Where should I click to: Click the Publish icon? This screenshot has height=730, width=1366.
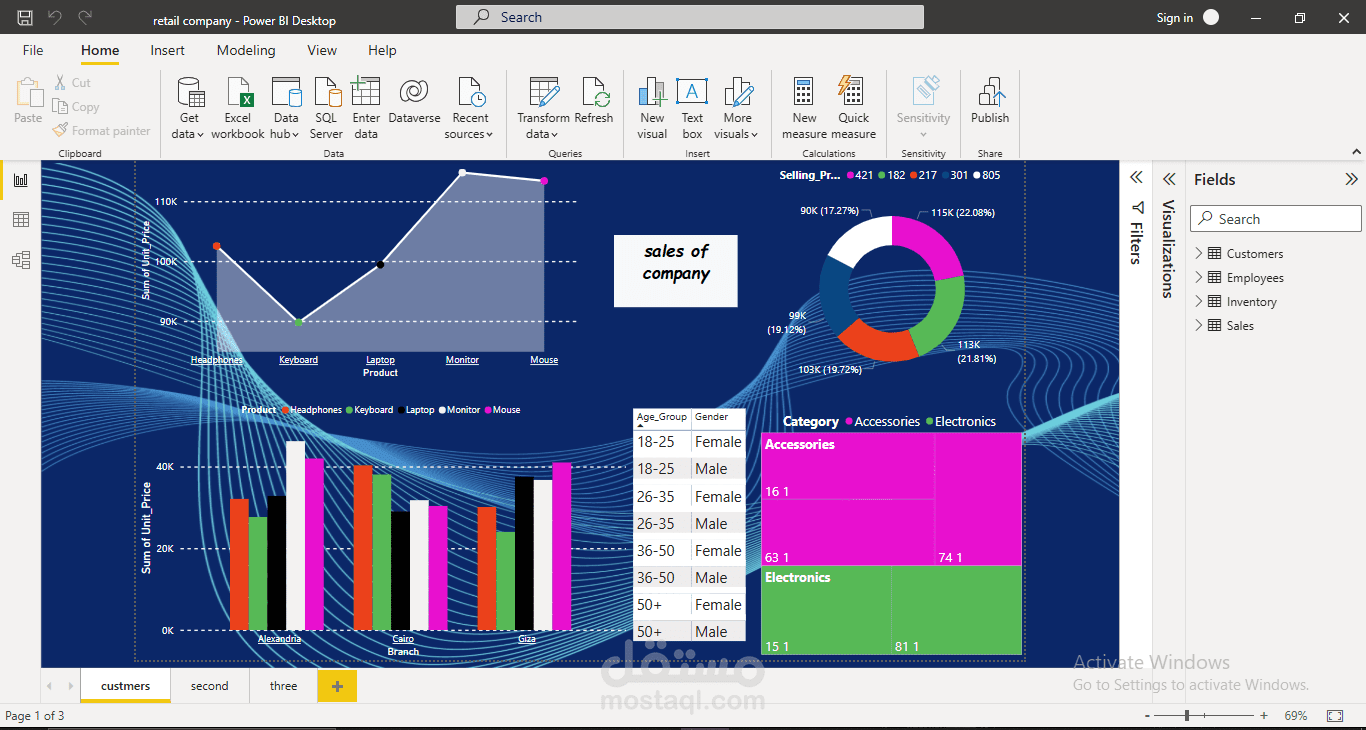pyautogui.click(x=990, y=93)
